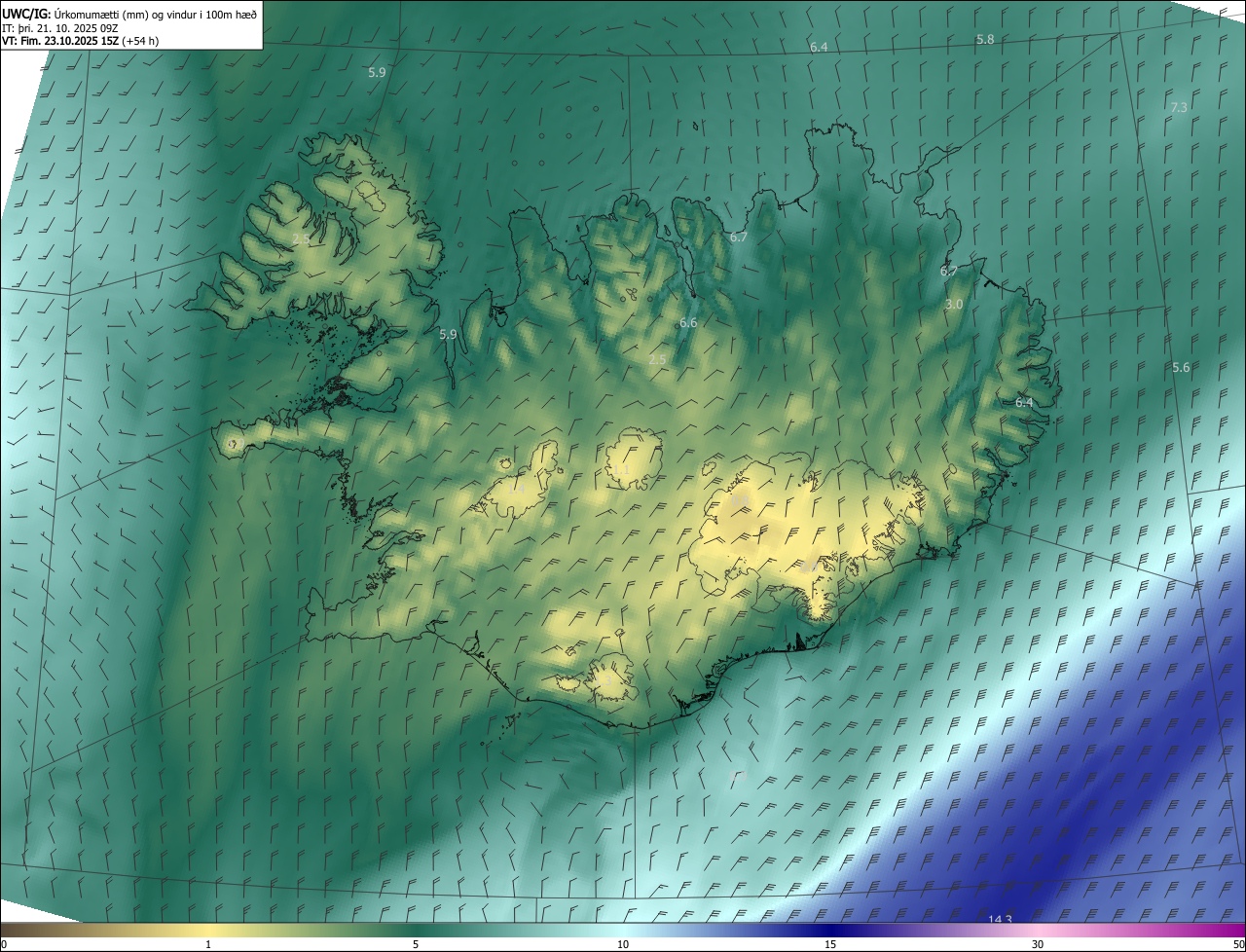The width and height of the screenshot is (1246, 952).
Task: Click the 2.5 label on the Westfjords peninsula
Action: click(x=301, y=239)
